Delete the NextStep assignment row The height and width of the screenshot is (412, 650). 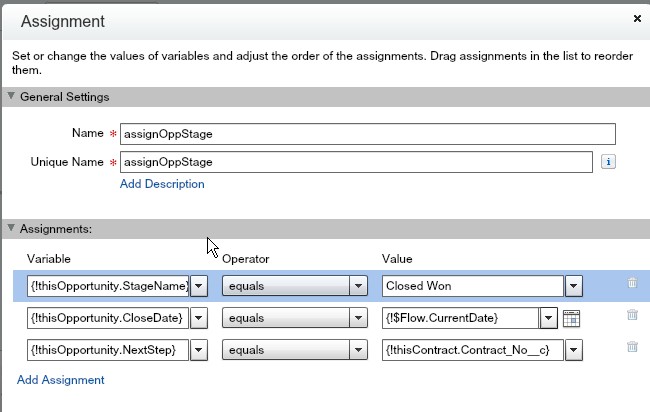[x=632, y=347]
